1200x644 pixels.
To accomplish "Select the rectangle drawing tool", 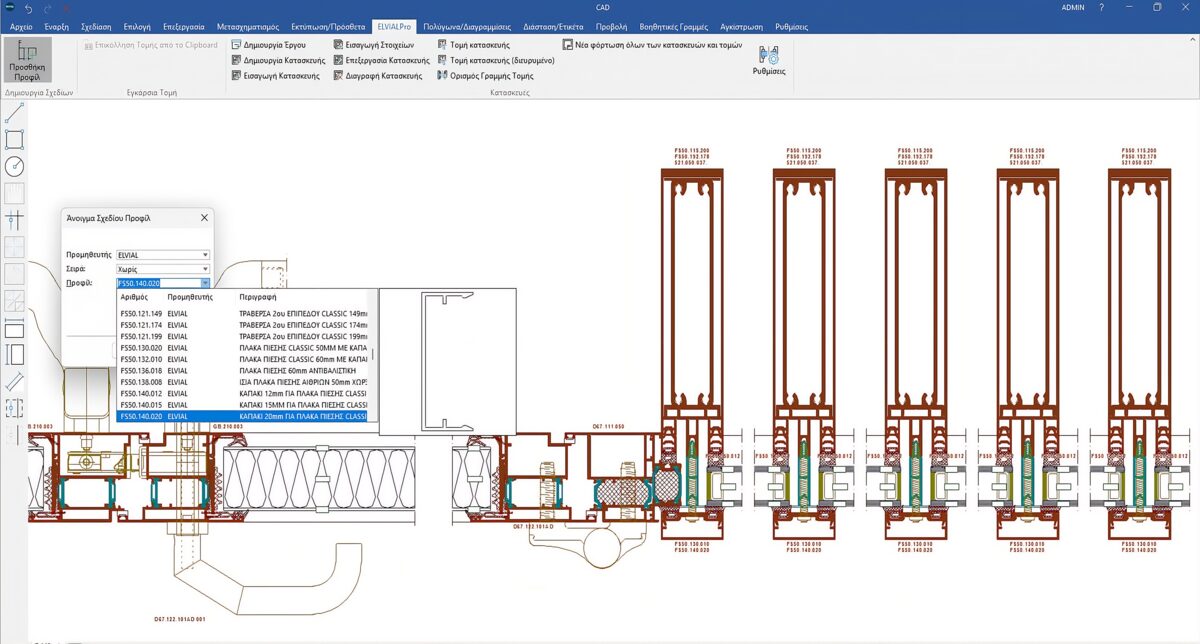I will pyautogui.click(x=14, y=139).
